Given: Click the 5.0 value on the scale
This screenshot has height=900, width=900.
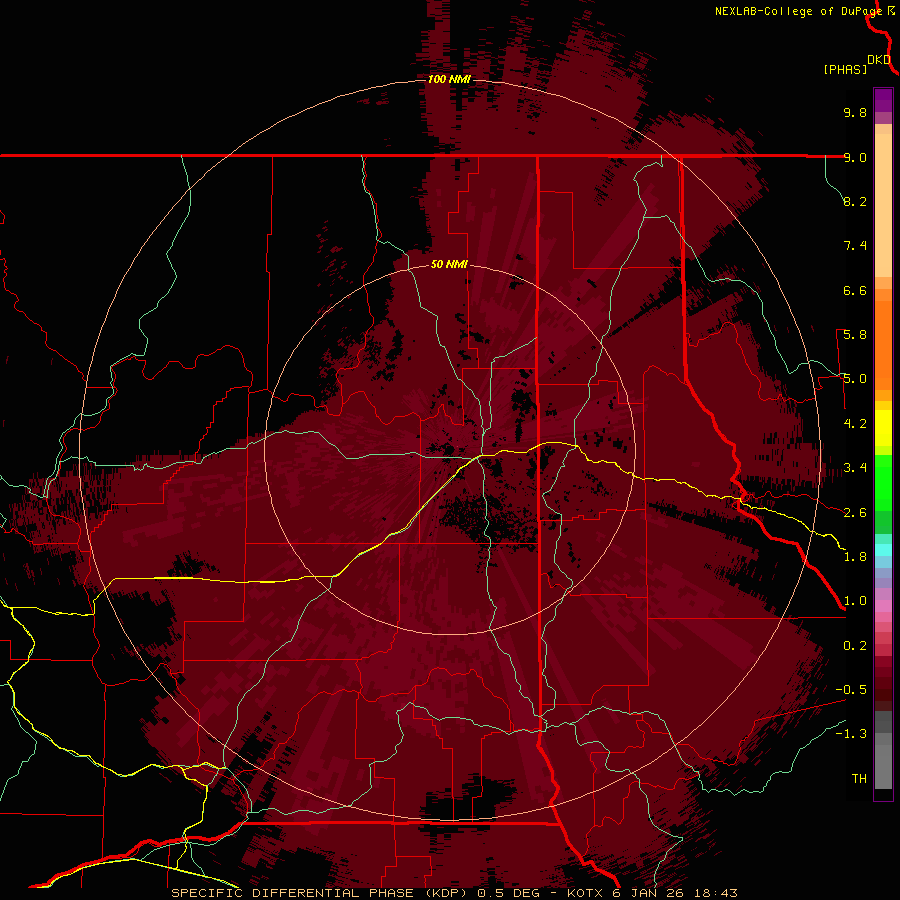Looking at the screenshot, I should pyautogui.click(x=855, y=379).
